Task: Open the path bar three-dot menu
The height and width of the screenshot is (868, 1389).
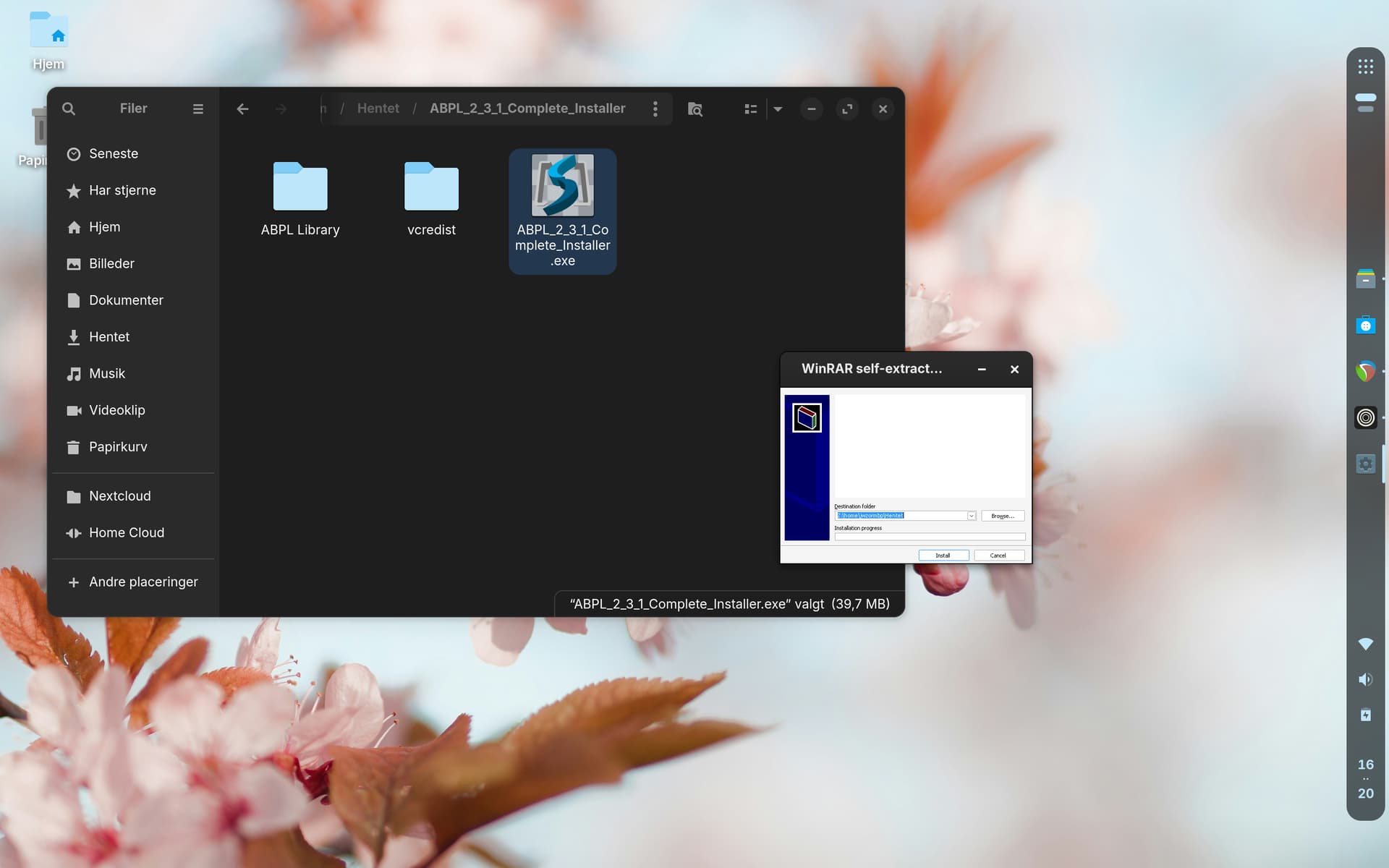Action: click(x=655, y=109)
